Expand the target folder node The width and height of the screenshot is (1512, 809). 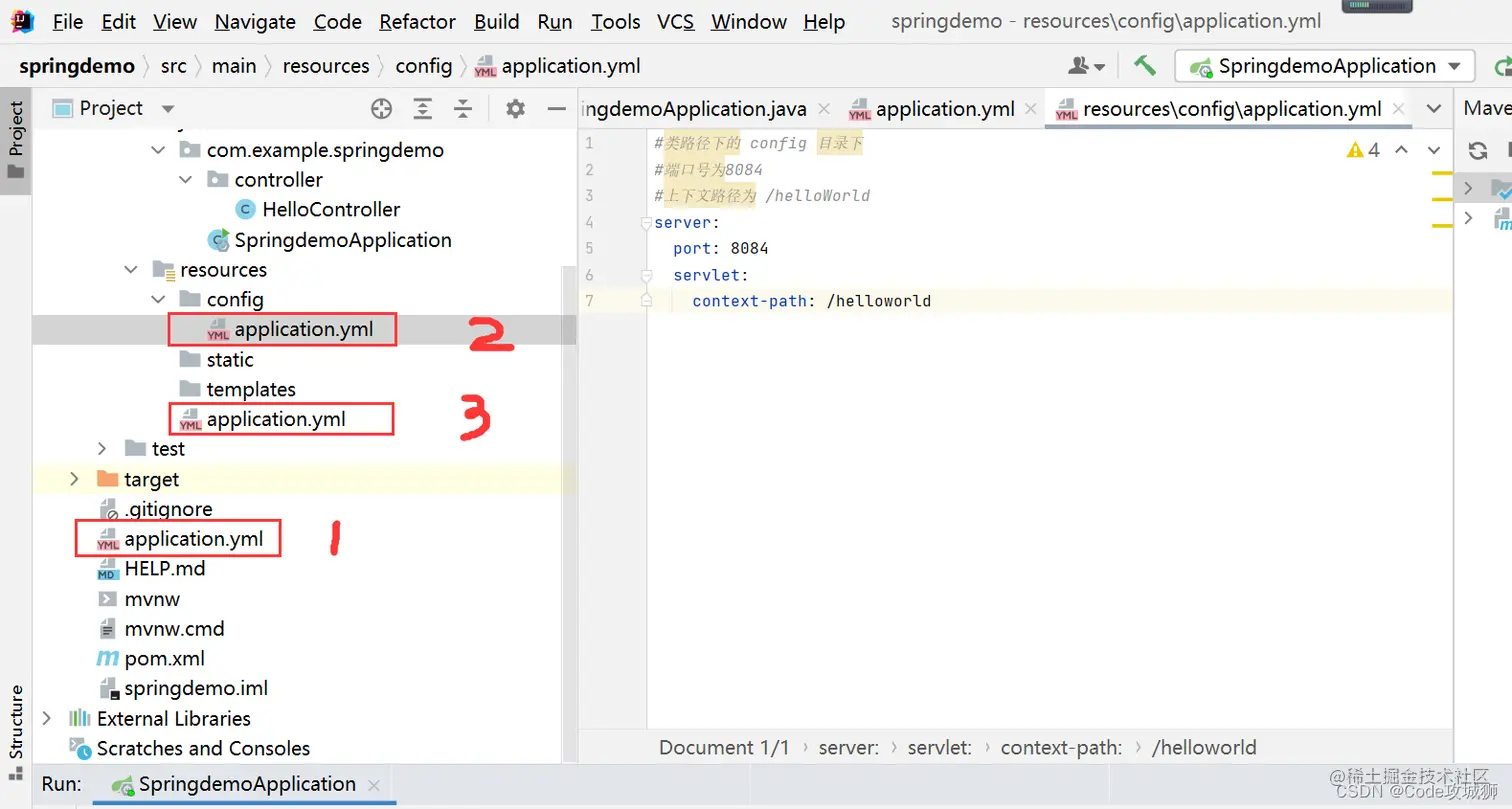pos(74,480)
